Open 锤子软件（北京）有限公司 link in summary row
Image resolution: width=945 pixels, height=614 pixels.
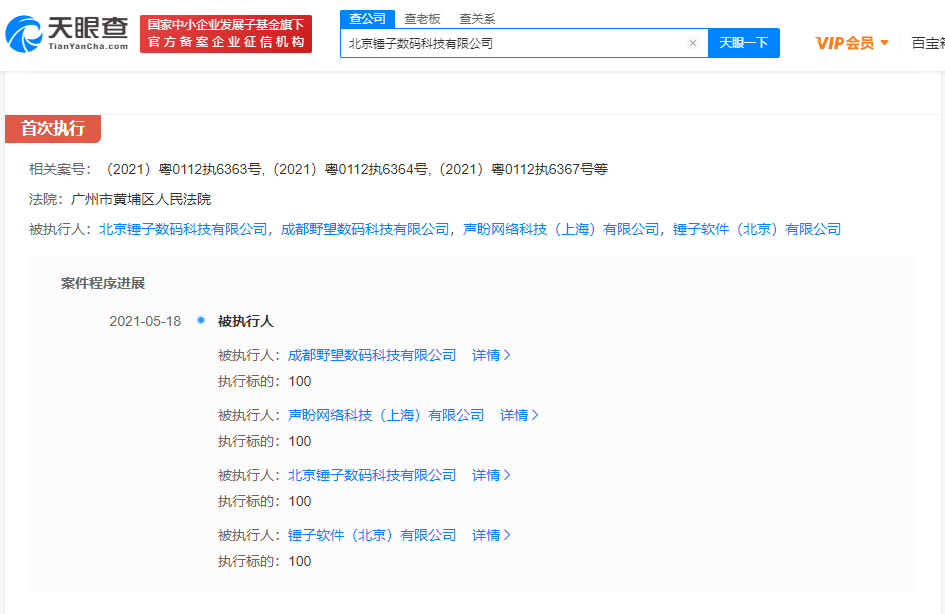757,229
